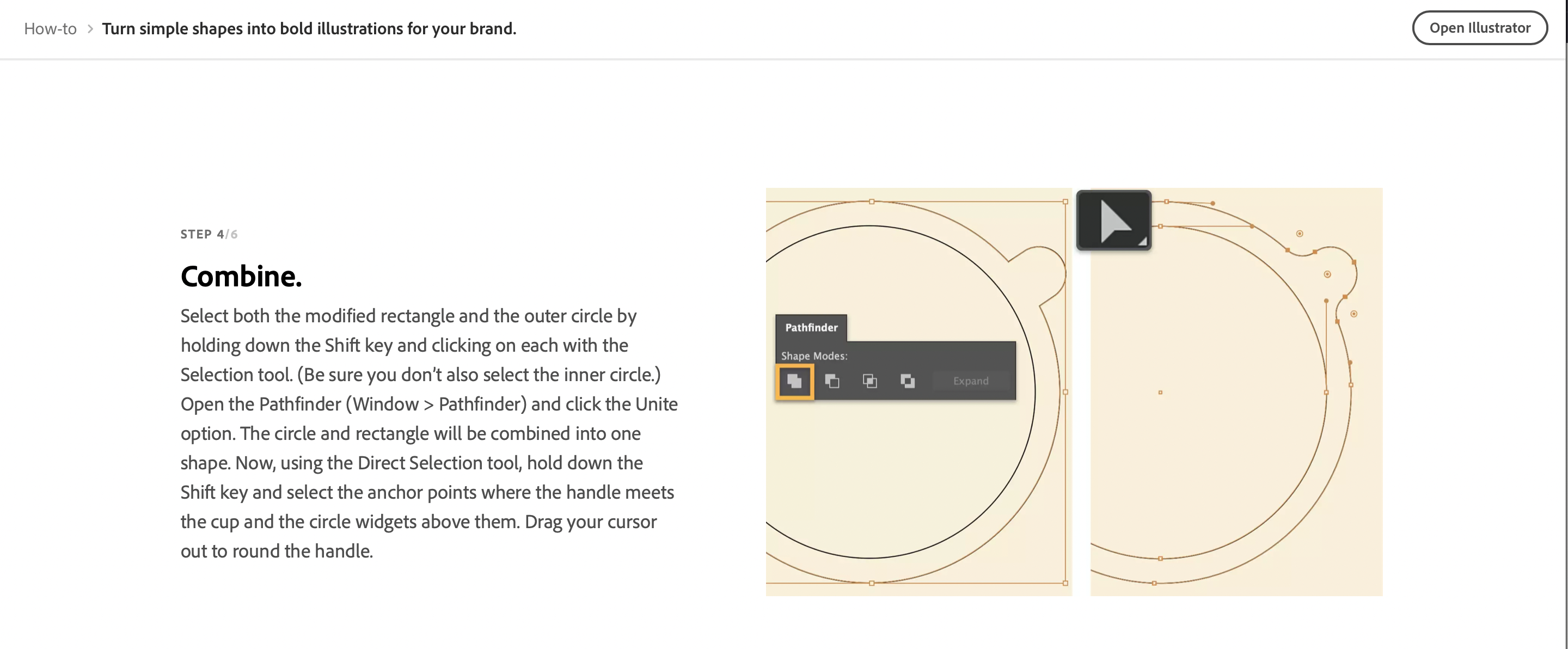Choose the Intersect shape mode icon
This screenshot has height=649, width=1568.
870,381
